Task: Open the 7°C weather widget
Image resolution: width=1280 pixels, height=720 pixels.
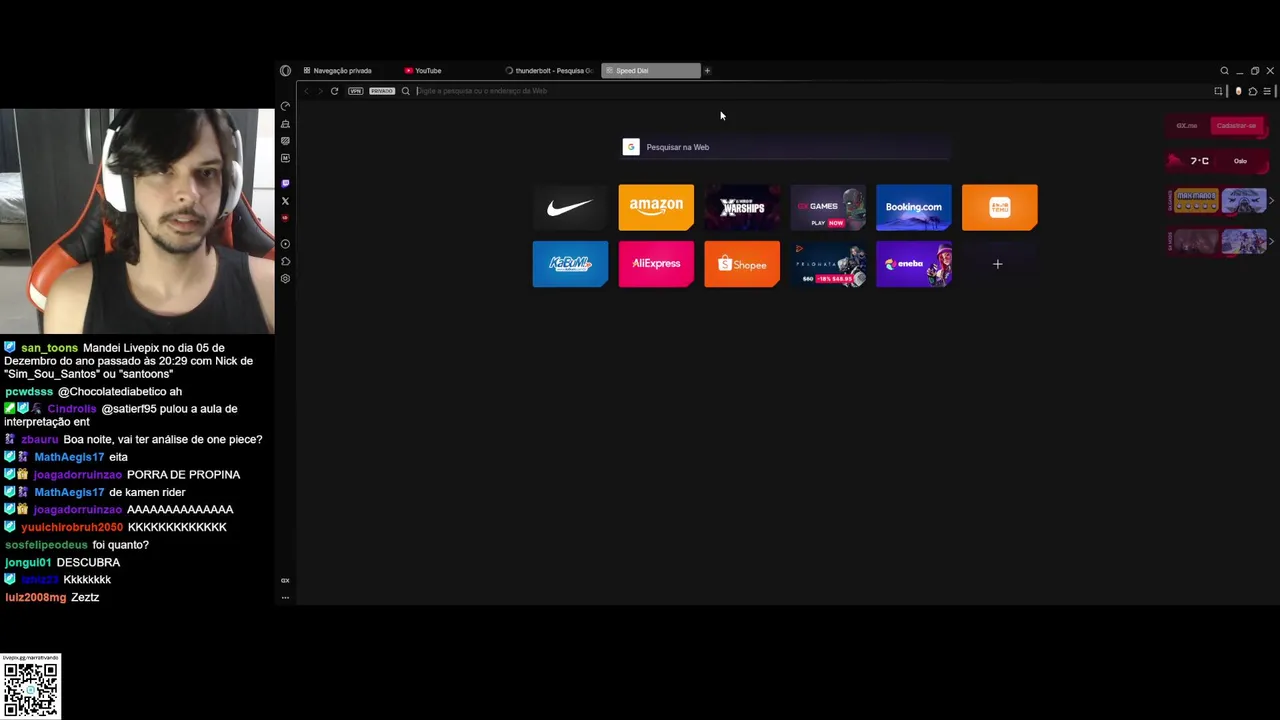Action: [x=1217, y=161]
